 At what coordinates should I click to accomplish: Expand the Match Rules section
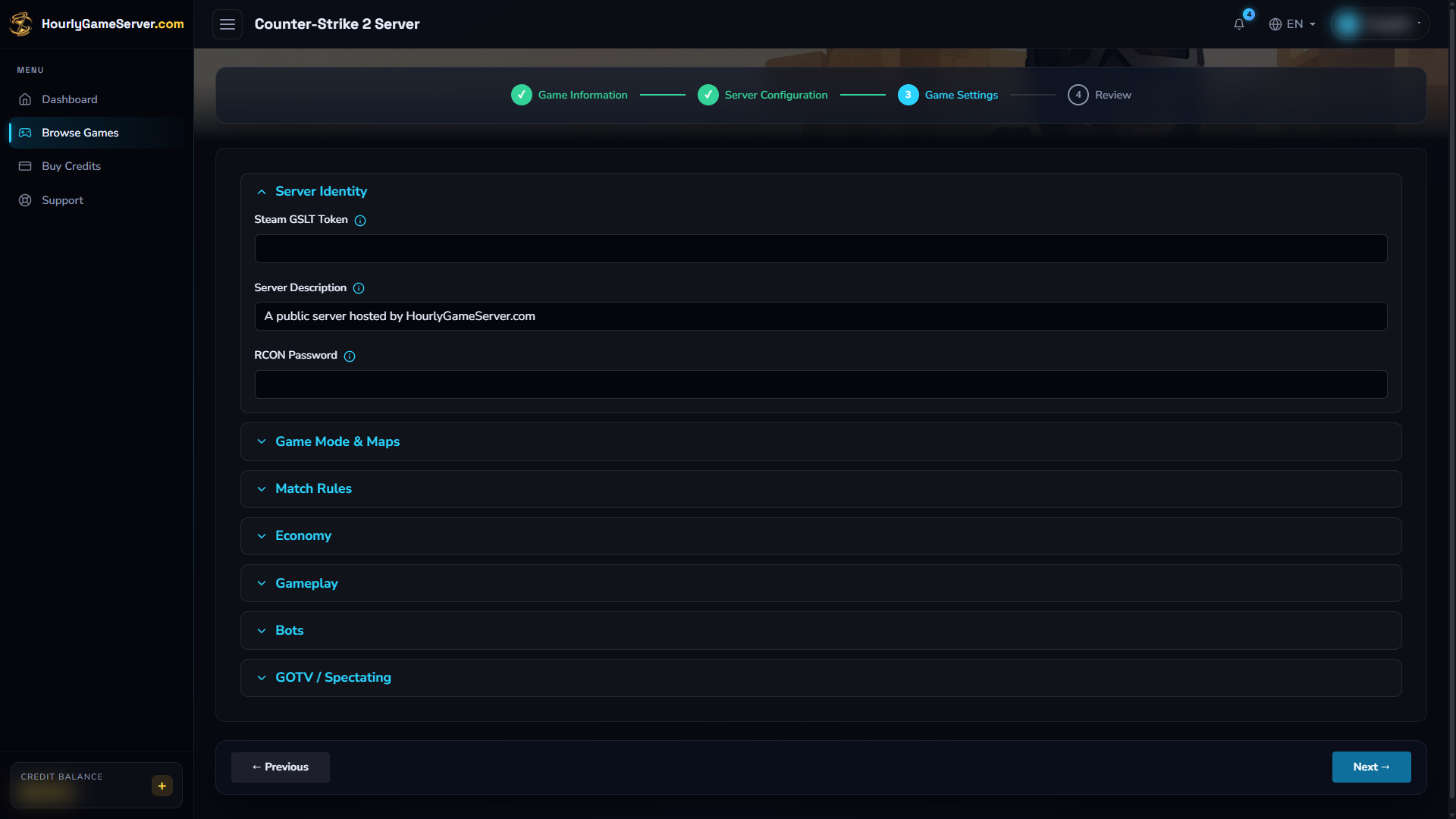click(x=821, y=488)
